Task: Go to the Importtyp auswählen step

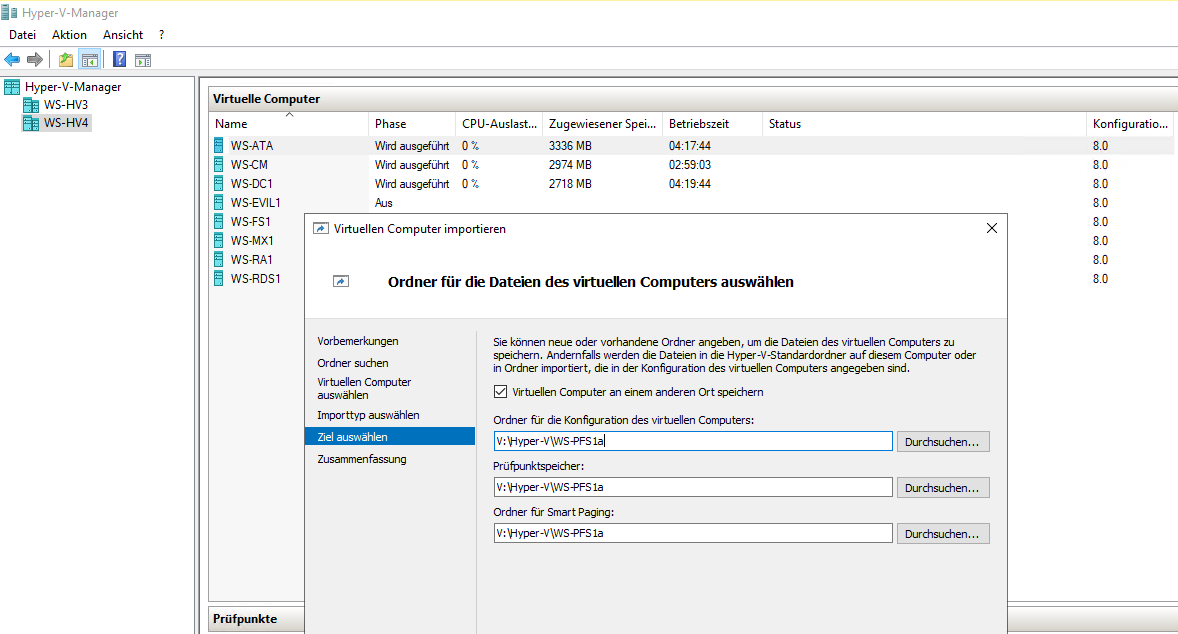Action: coord(368,415)
